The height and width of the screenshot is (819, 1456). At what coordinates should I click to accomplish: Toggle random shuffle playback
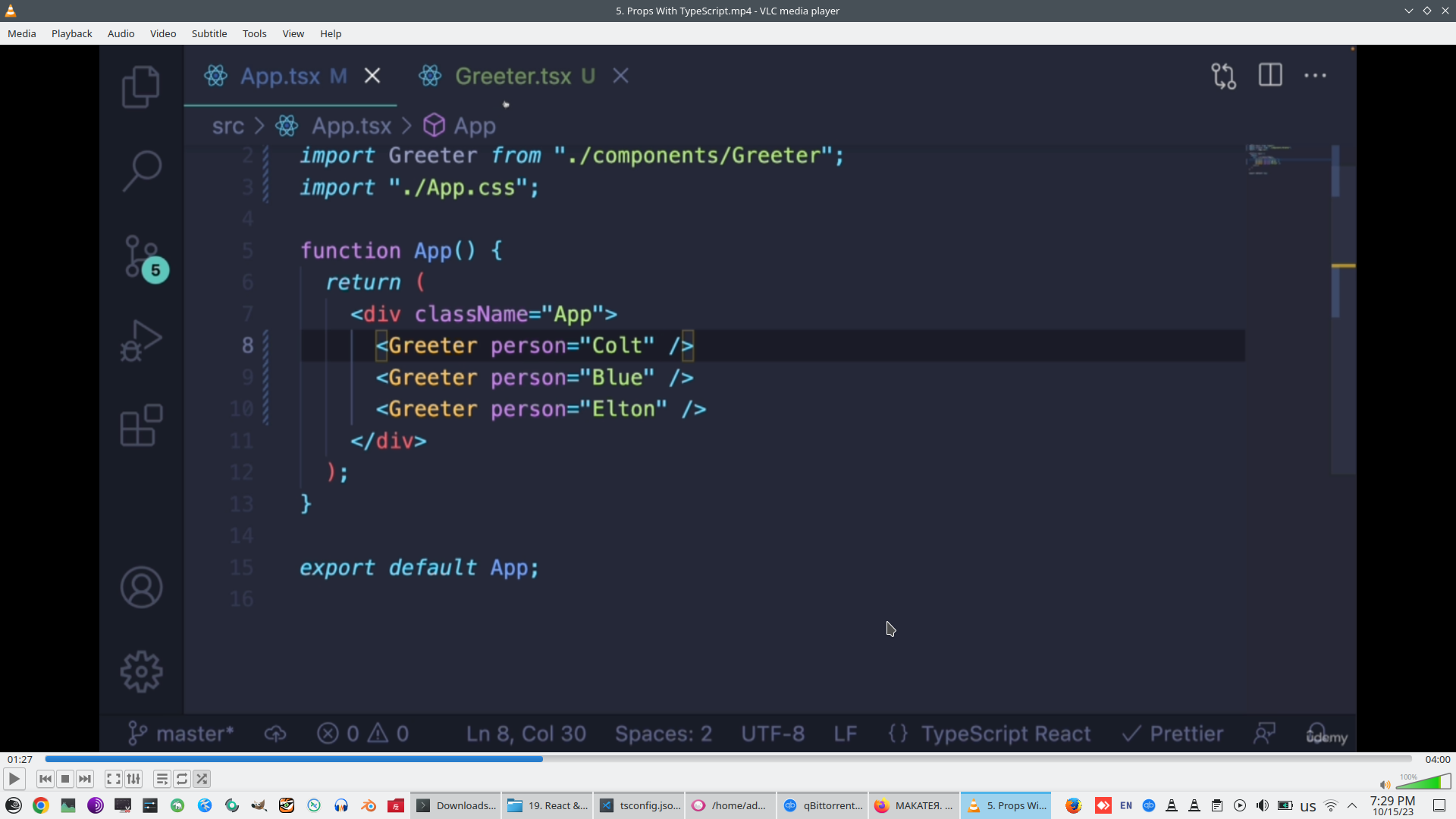click(202, 779)
